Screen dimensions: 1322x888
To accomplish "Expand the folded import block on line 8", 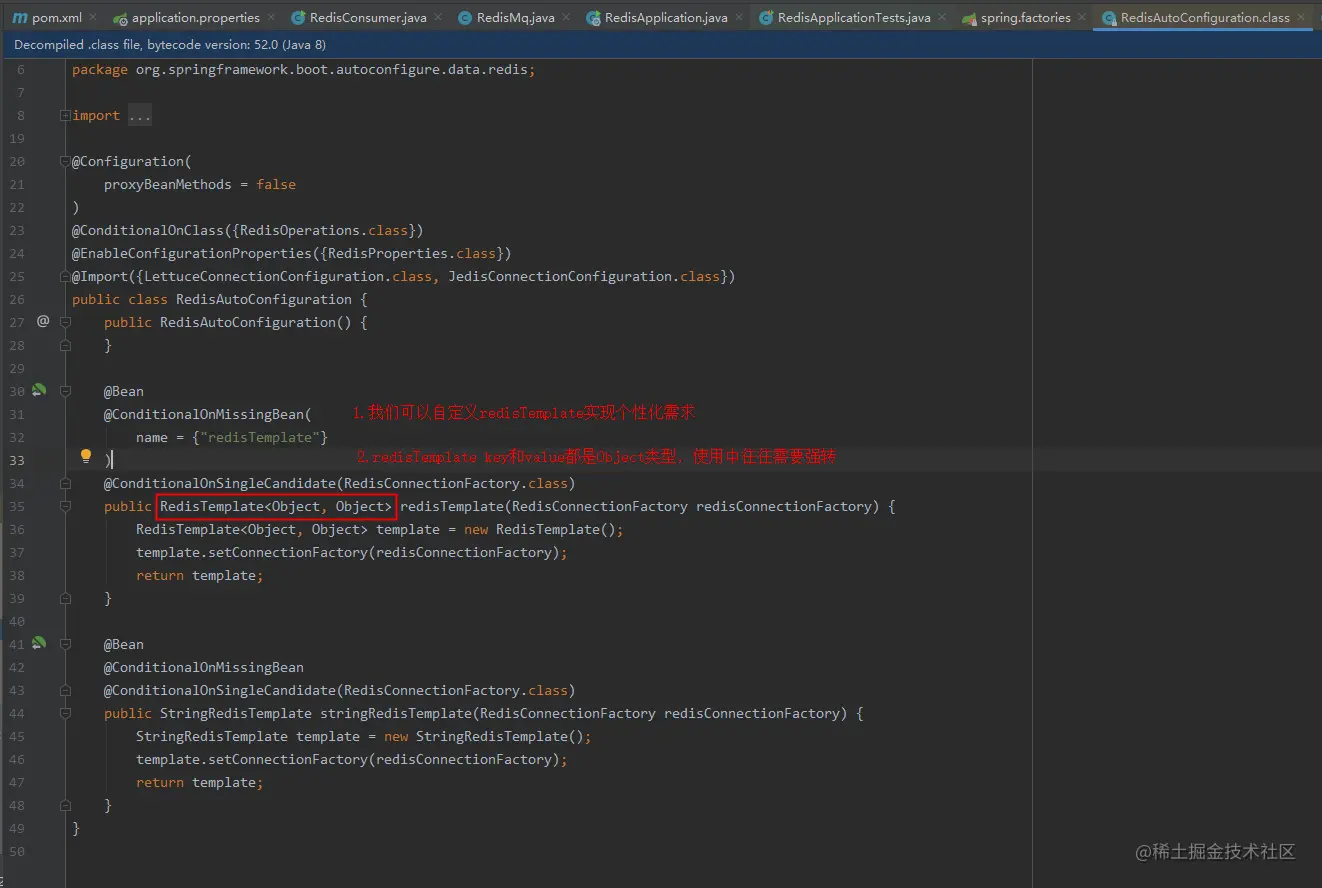I will [x=65, y=115].
